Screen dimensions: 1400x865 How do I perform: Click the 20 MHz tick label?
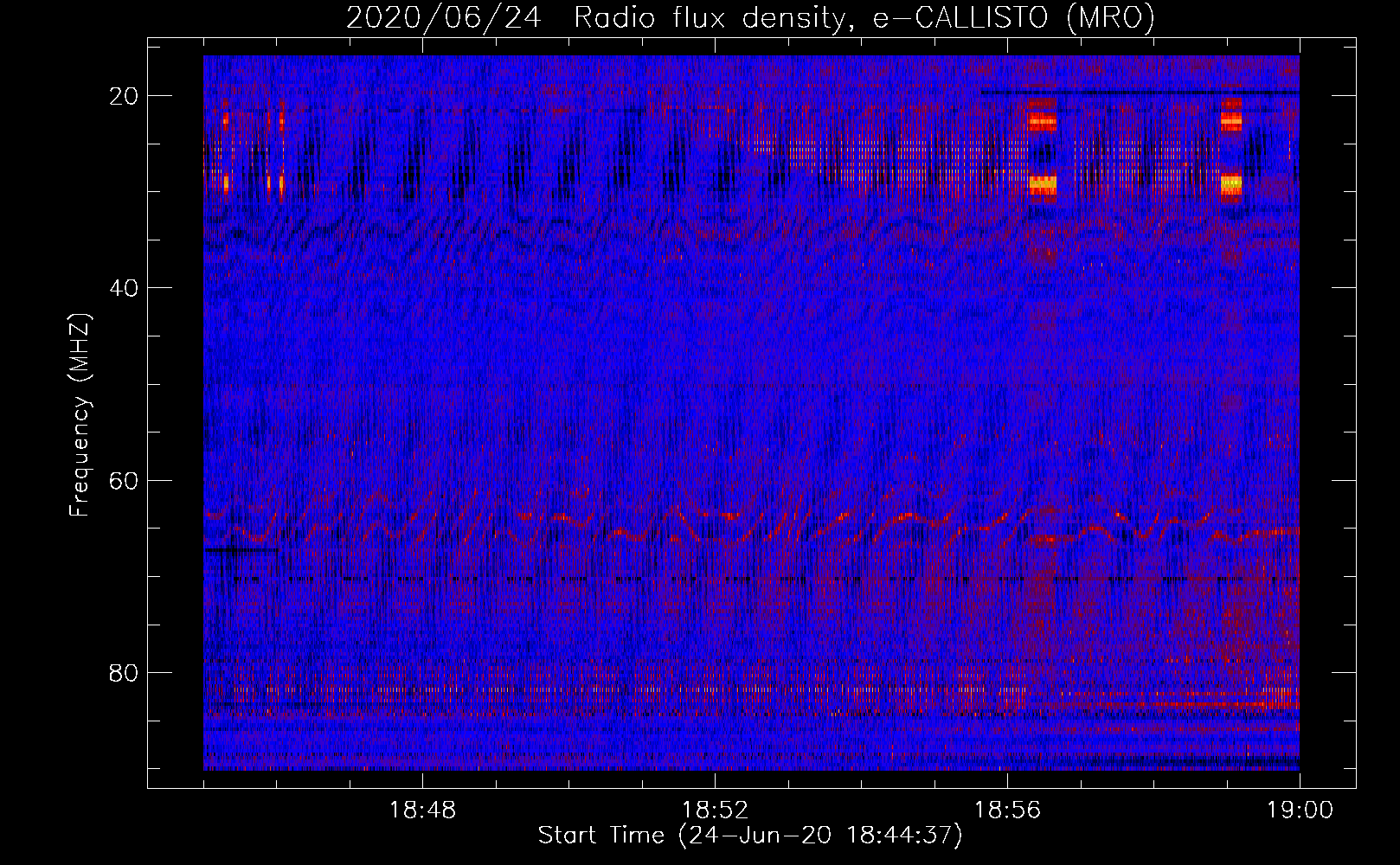point(125,96)
